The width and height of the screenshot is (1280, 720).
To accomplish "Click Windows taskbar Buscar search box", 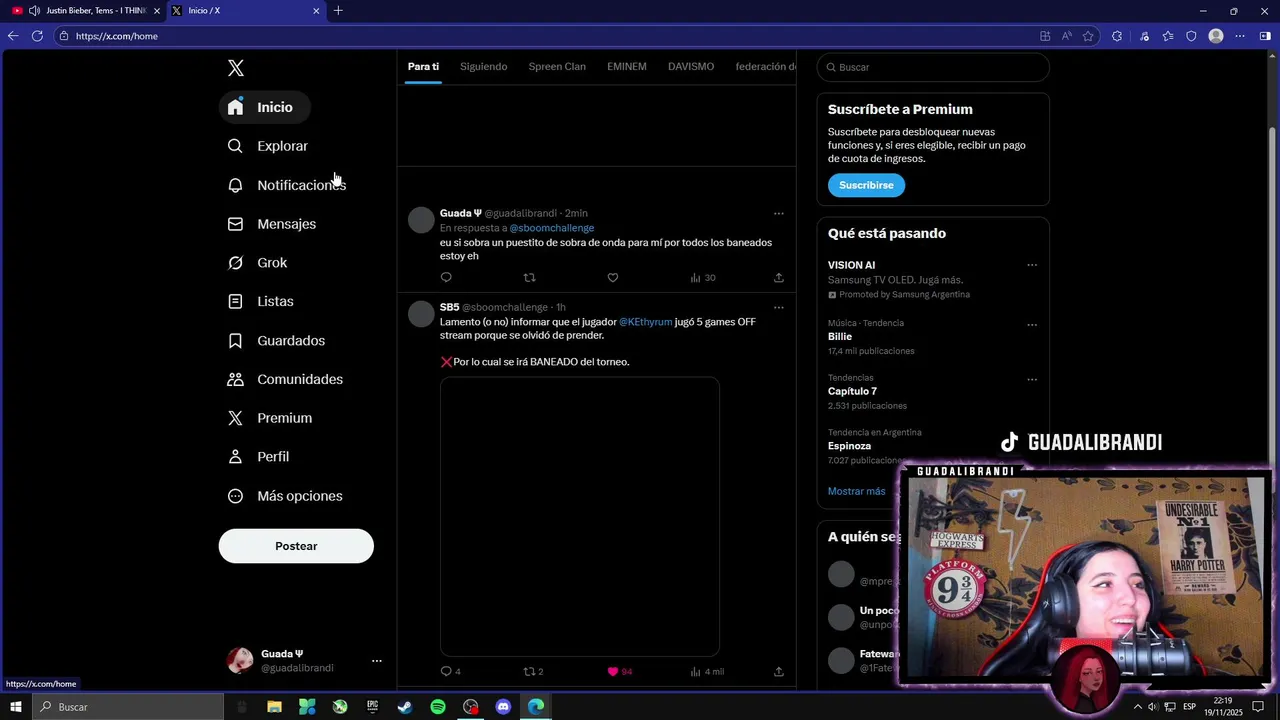I will [128, 707].
